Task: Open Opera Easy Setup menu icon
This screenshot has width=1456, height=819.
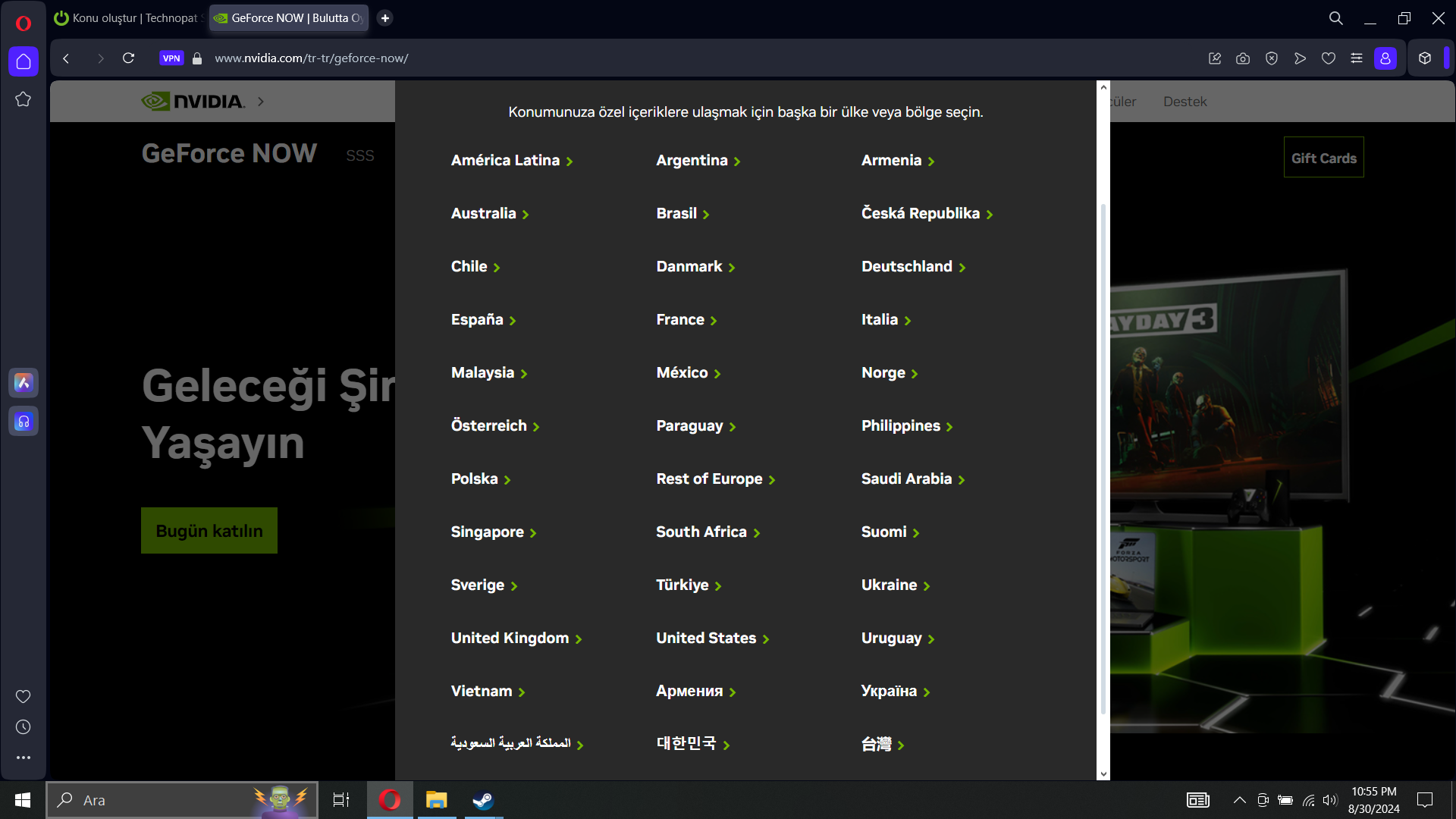Action: [x=1357, y=58]
